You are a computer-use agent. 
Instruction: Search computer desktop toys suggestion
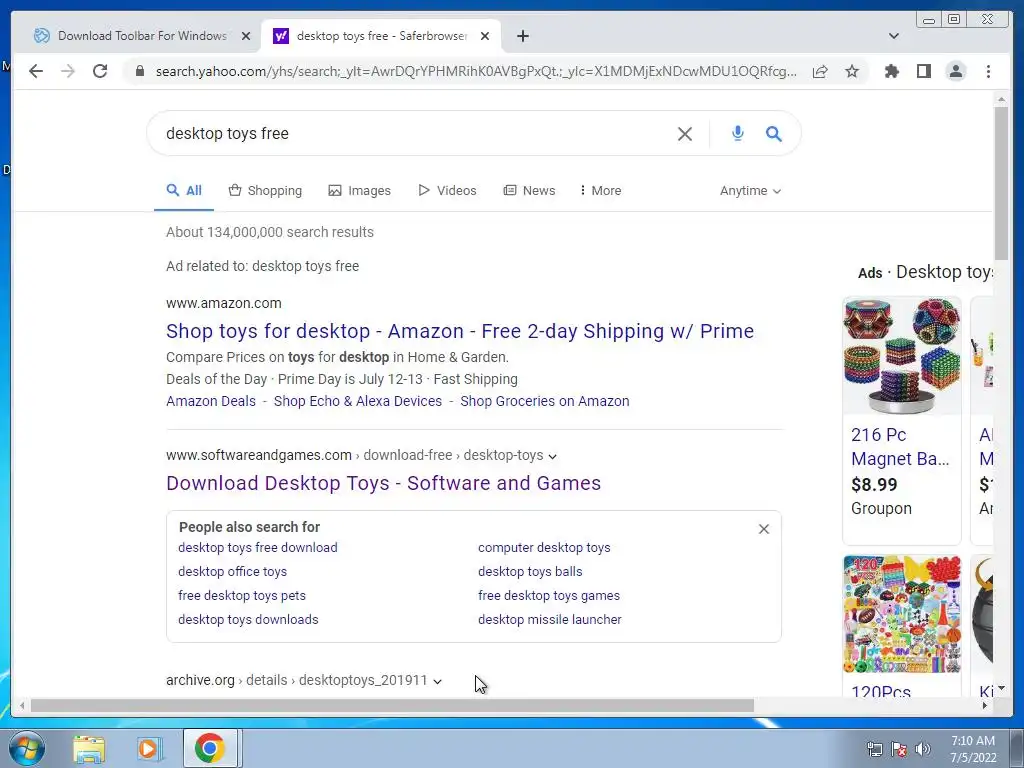click(544, 547)
